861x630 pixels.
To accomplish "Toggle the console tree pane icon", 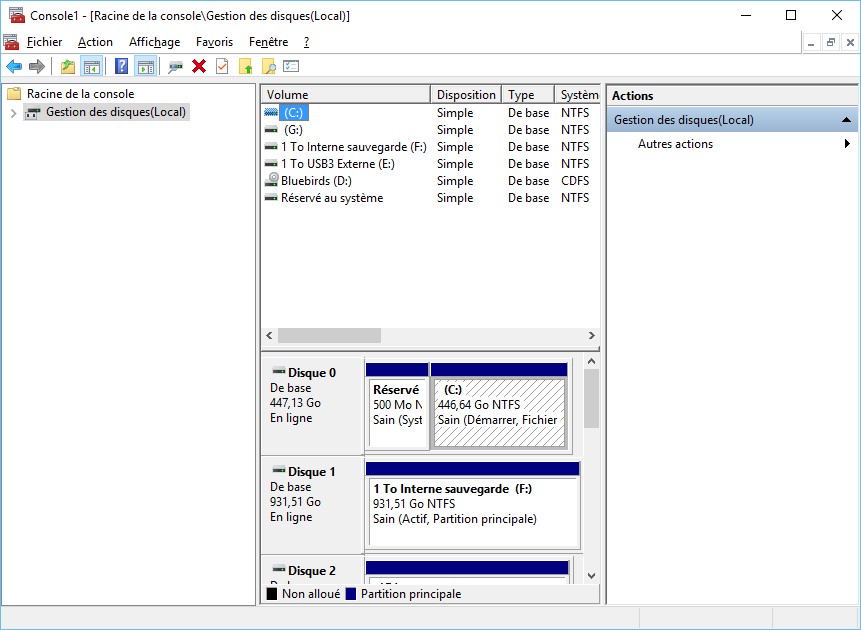I will pyautogui.click(x=92, y=67).
